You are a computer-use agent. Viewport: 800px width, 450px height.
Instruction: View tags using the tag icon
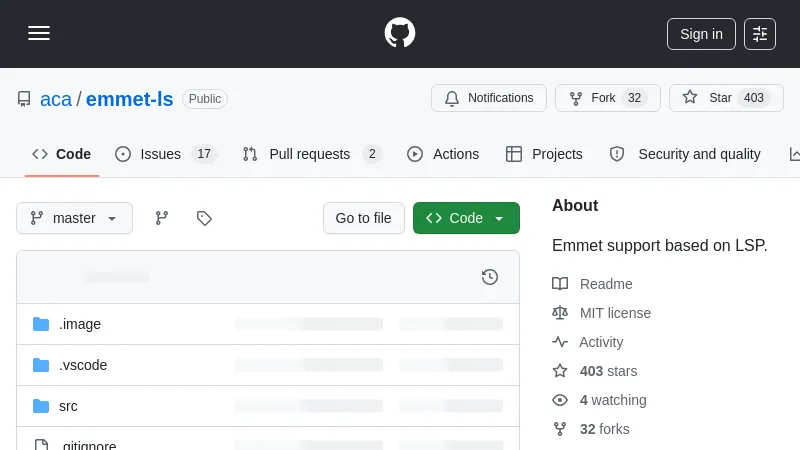coord(204,218)
